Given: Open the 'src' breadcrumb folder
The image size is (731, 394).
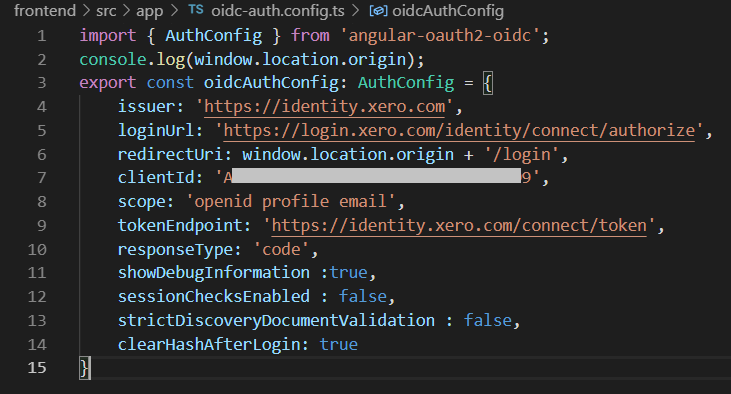Looking at the screenshot, I should [106, 10].
